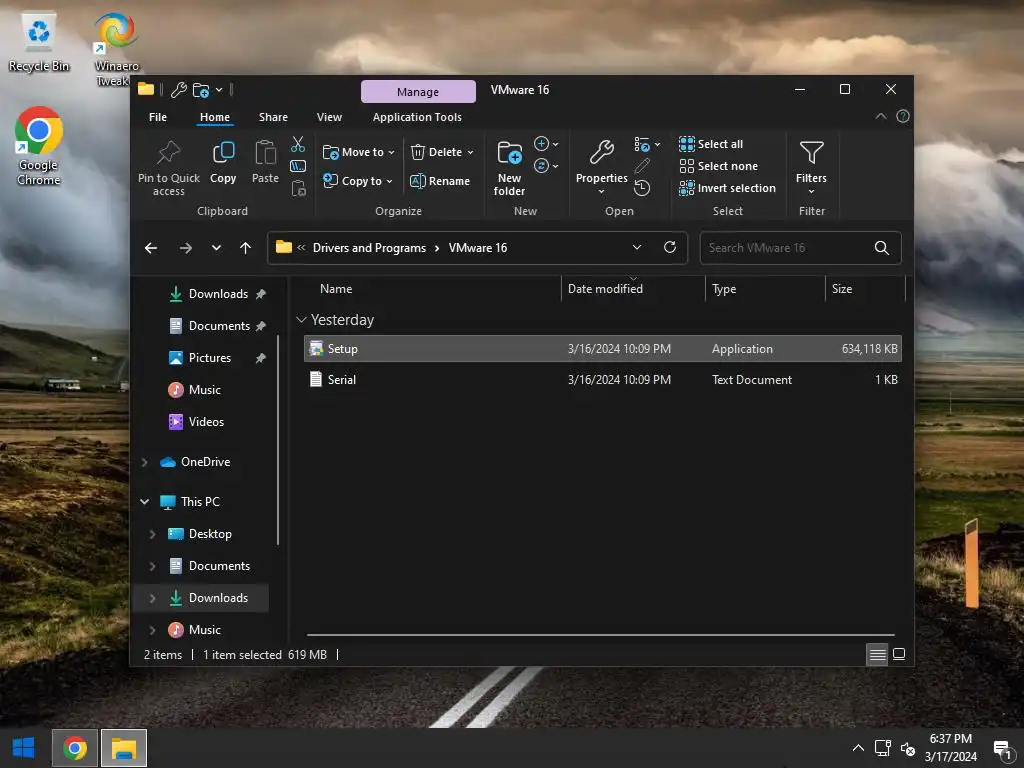Image resolution: width=1024 pixels, height=768 pixels.
Task: Collapse the Yesterday group
Action: point(301,319)
